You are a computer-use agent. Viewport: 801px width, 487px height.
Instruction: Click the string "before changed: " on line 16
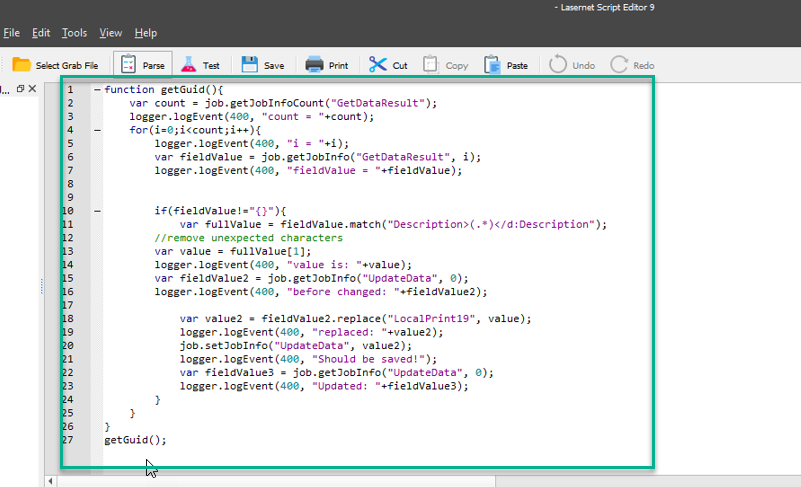click(x=343, y=292)
